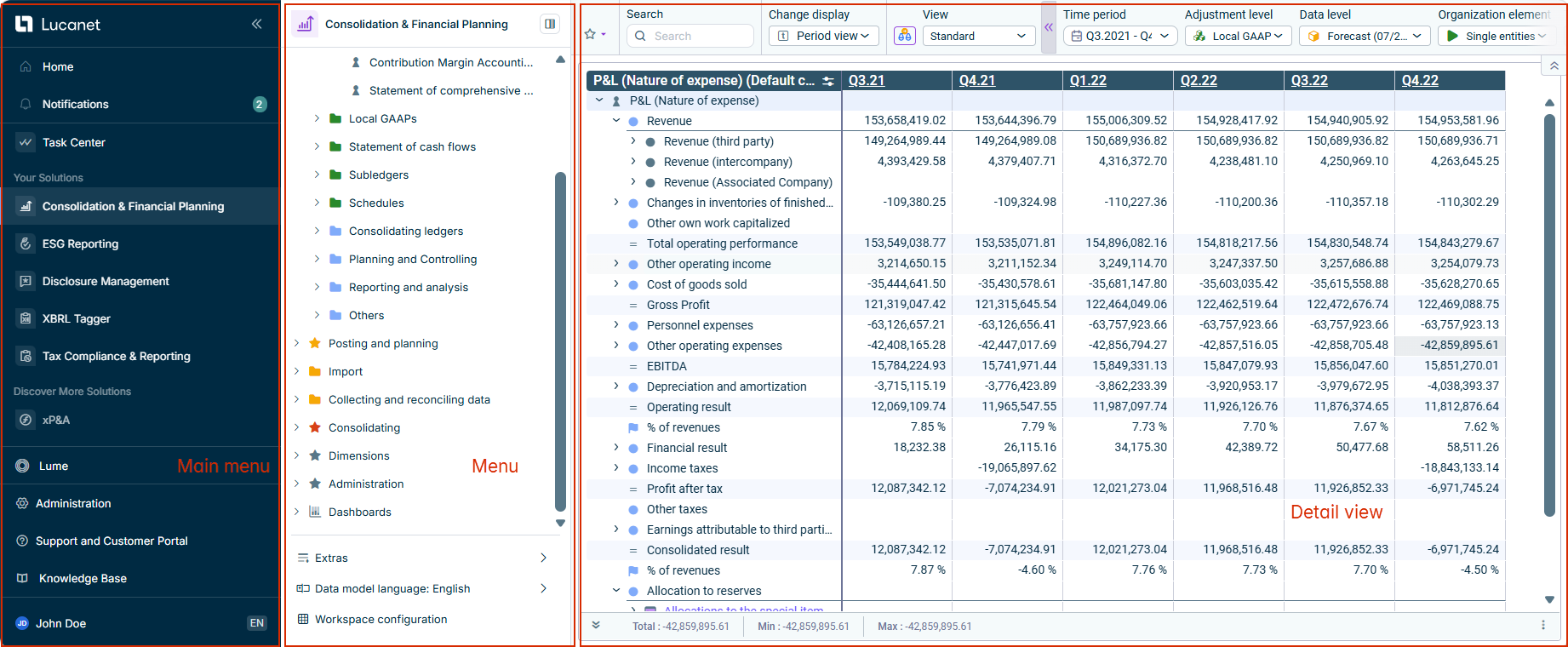
Task: Expand Consolidating ledgers folder
Action: pyautogui.click(x=317, y=231)
